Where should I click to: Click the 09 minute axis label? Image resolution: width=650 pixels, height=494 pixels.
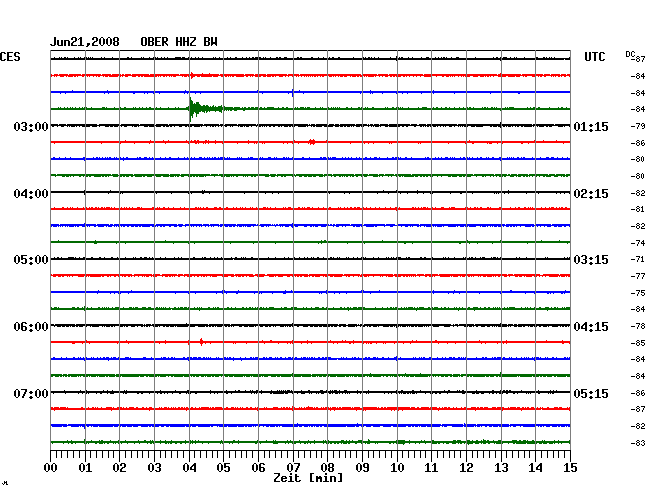(362, 468)
